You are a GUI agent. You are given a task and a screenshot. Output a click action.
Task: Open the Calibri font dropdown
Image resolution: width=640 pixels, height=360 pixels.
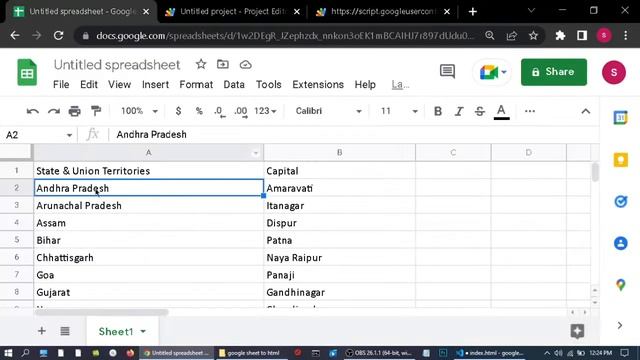(329, 111)
